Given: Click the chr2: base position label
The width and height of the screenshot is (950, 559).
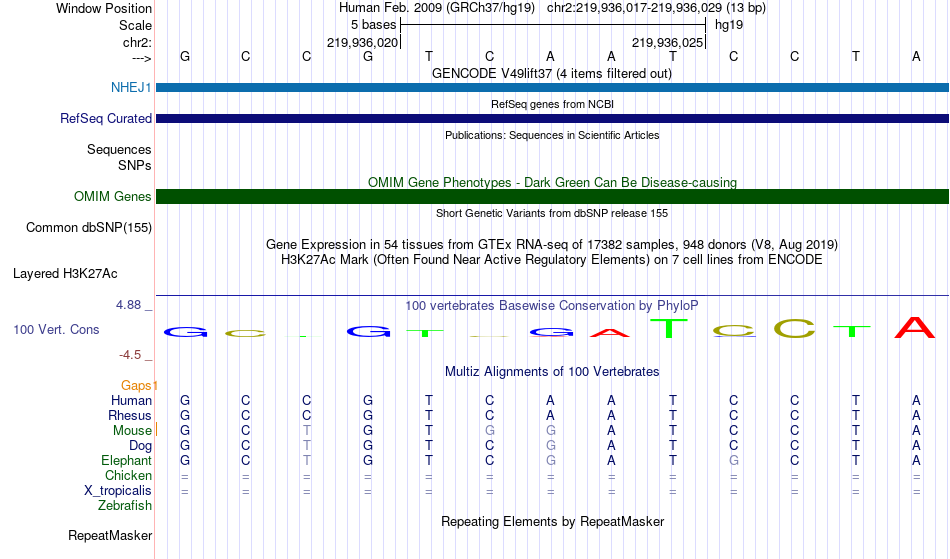Looking at the screenshot, I should (x=137, y=42).
